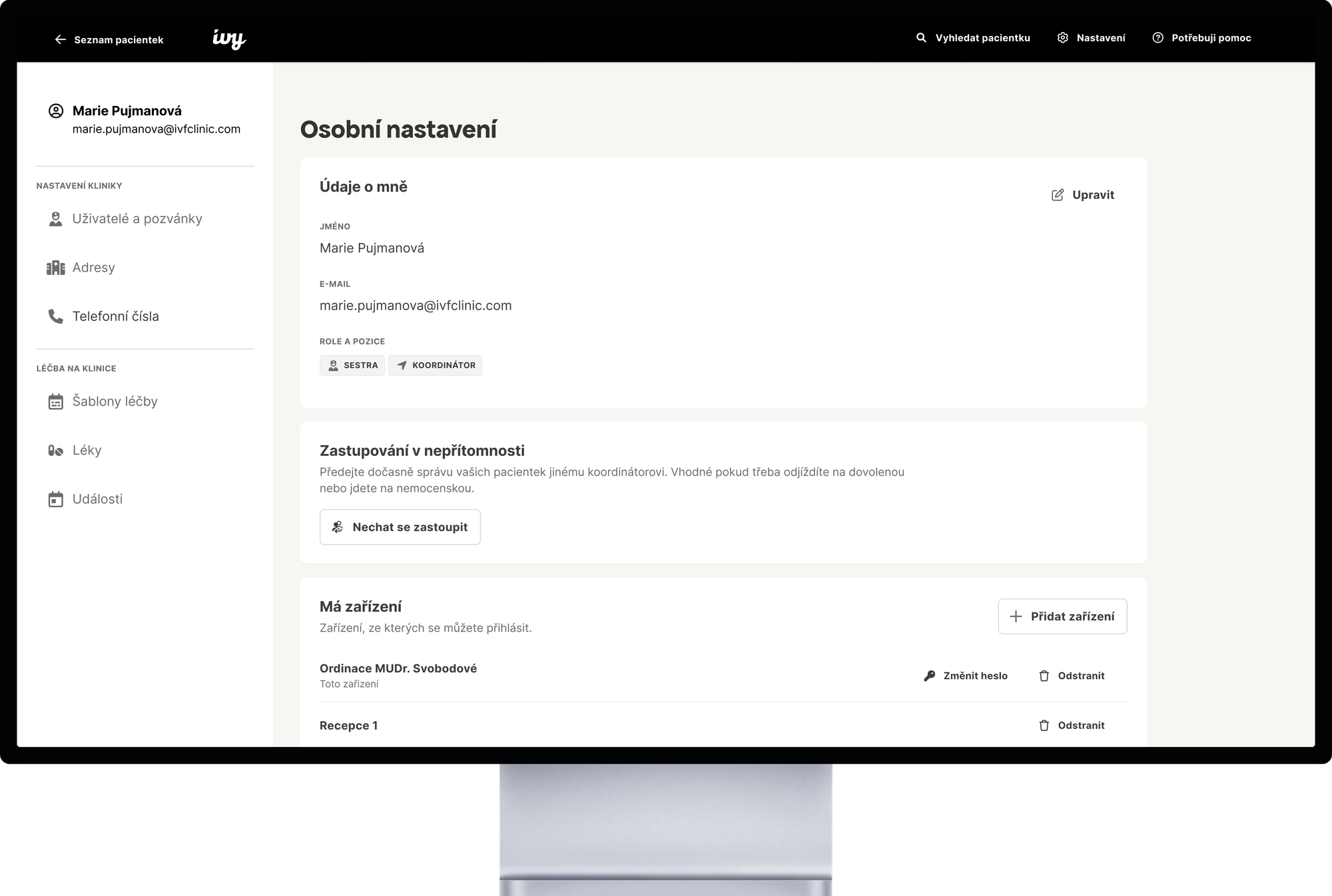The image size is (1332, 896).
Task: Remove the Recepce 1 device
Action: click(x=1072, y=726)
